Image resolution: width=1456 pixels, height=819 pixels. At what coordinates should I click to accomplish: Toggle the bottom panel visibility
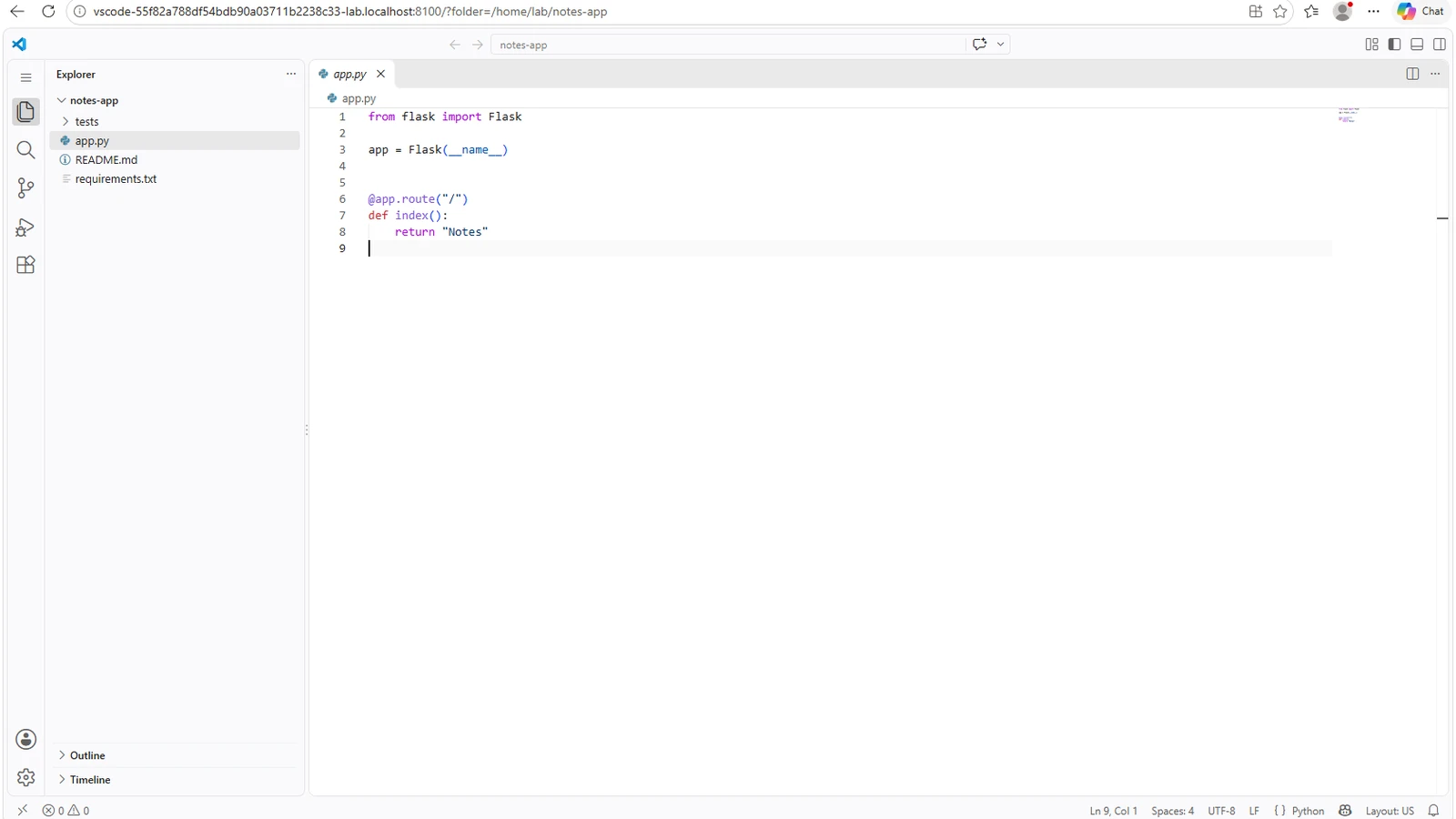tap(1417, 44)
